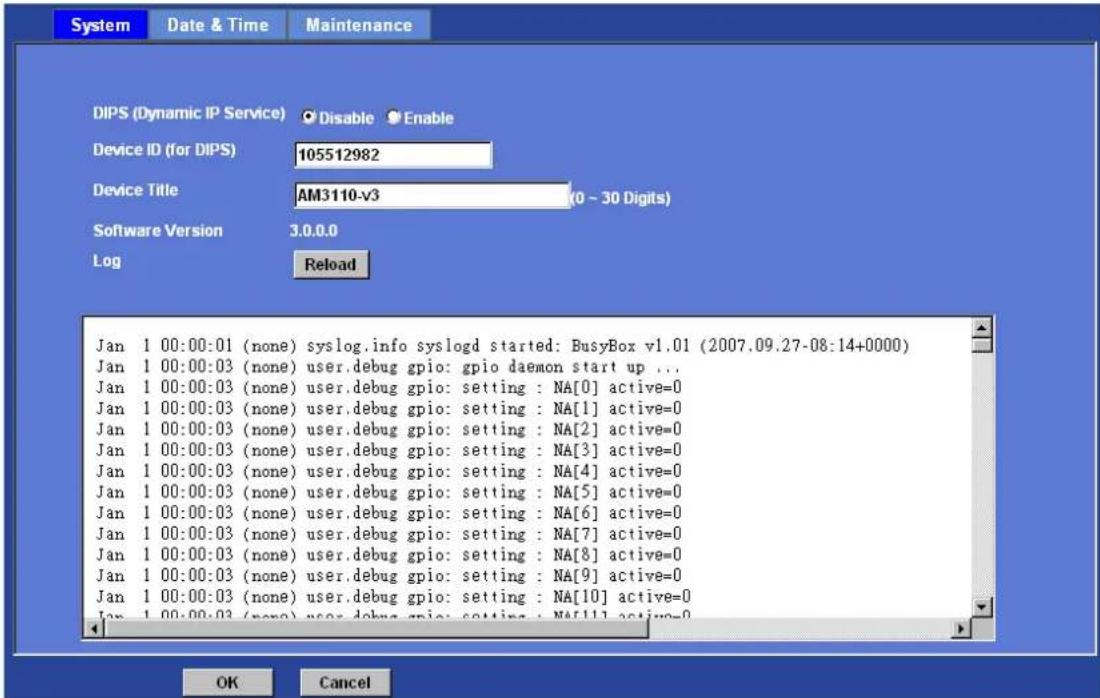Image resolution: width=1100 pixels, height=698 pixels.
Task: Open the Maintenance tab
Action: 359,25
